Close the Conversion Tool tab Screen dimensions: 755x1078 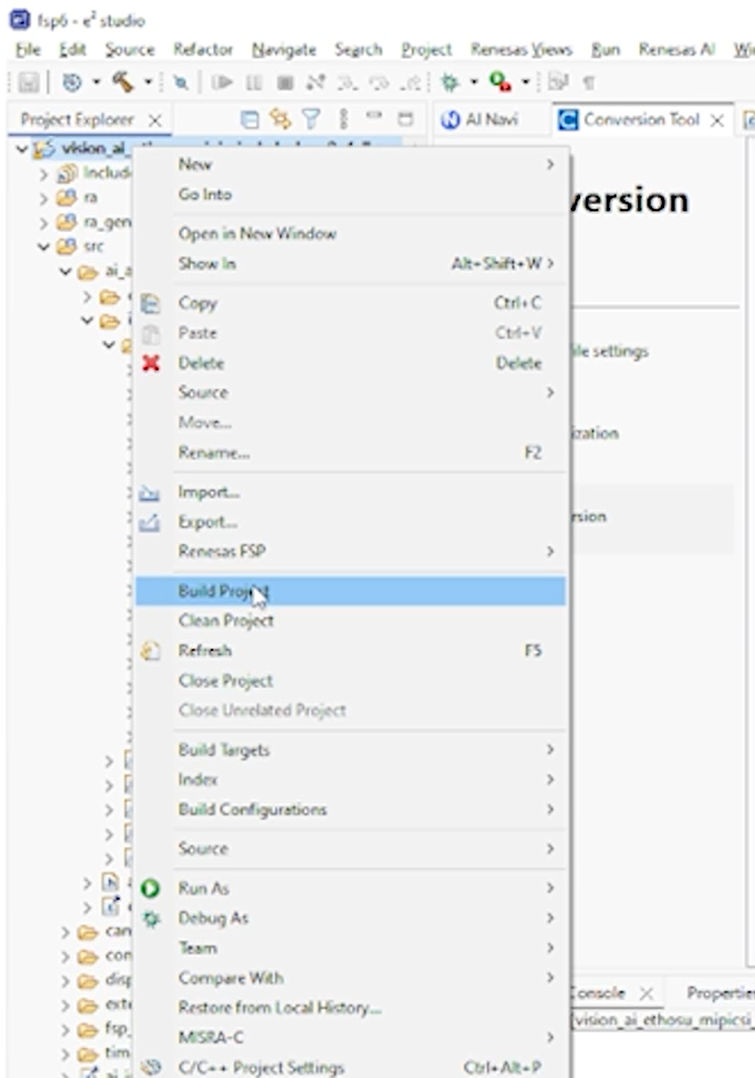click(x=717, y=120)
